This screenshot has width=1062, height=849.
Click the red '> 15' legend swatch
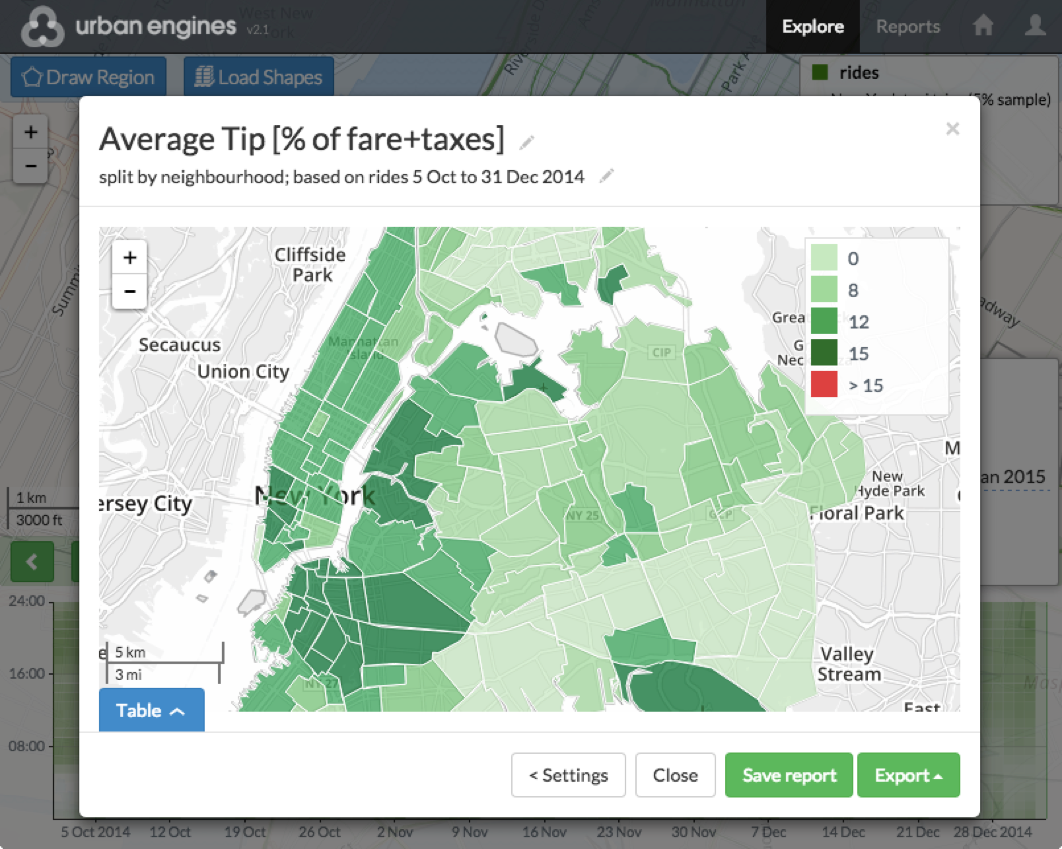pos(824,385)
